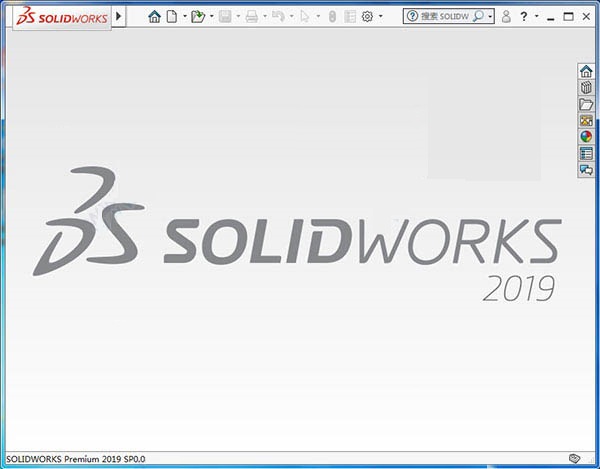Click the user login icon
Viewport: 600px width, 469px height.
506,17
